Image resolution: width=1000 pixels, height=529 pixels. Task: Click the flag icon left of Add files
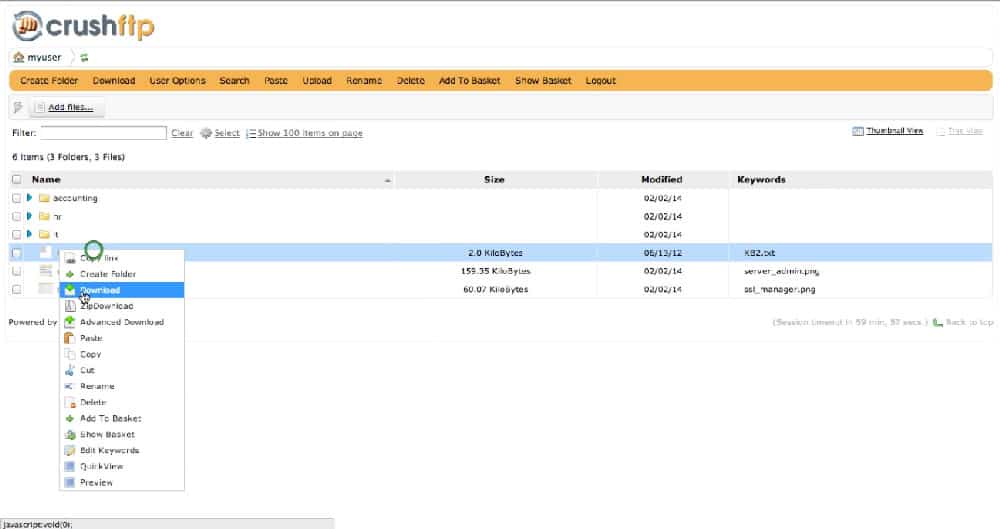point(18,107)
